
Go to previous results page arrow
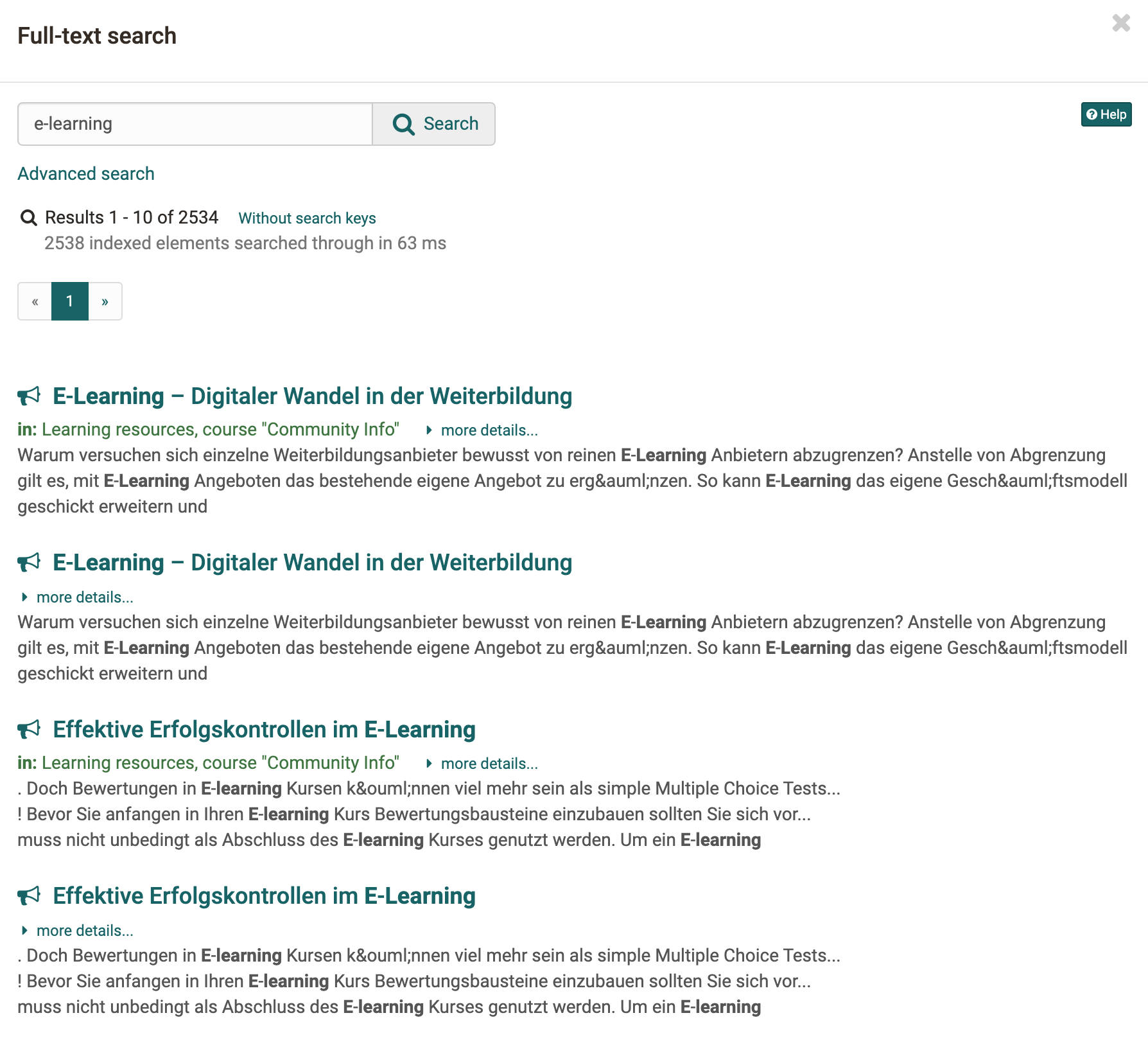[35, 301]
